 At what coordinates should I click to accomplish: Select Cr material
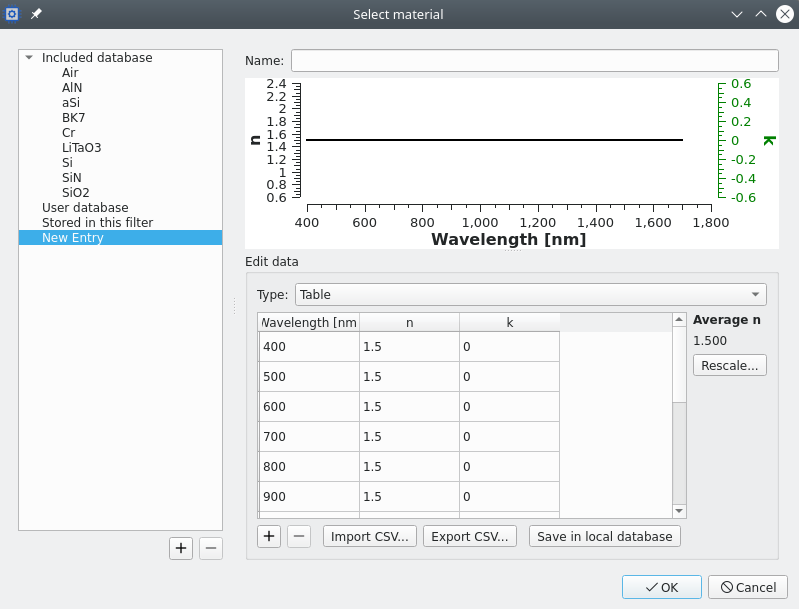[68, 133]
